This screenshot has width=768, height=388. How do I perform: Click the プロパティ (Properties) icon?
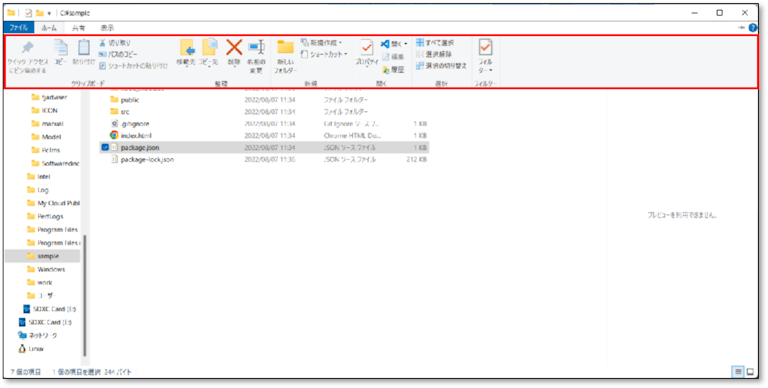click(x=367, y=48)
